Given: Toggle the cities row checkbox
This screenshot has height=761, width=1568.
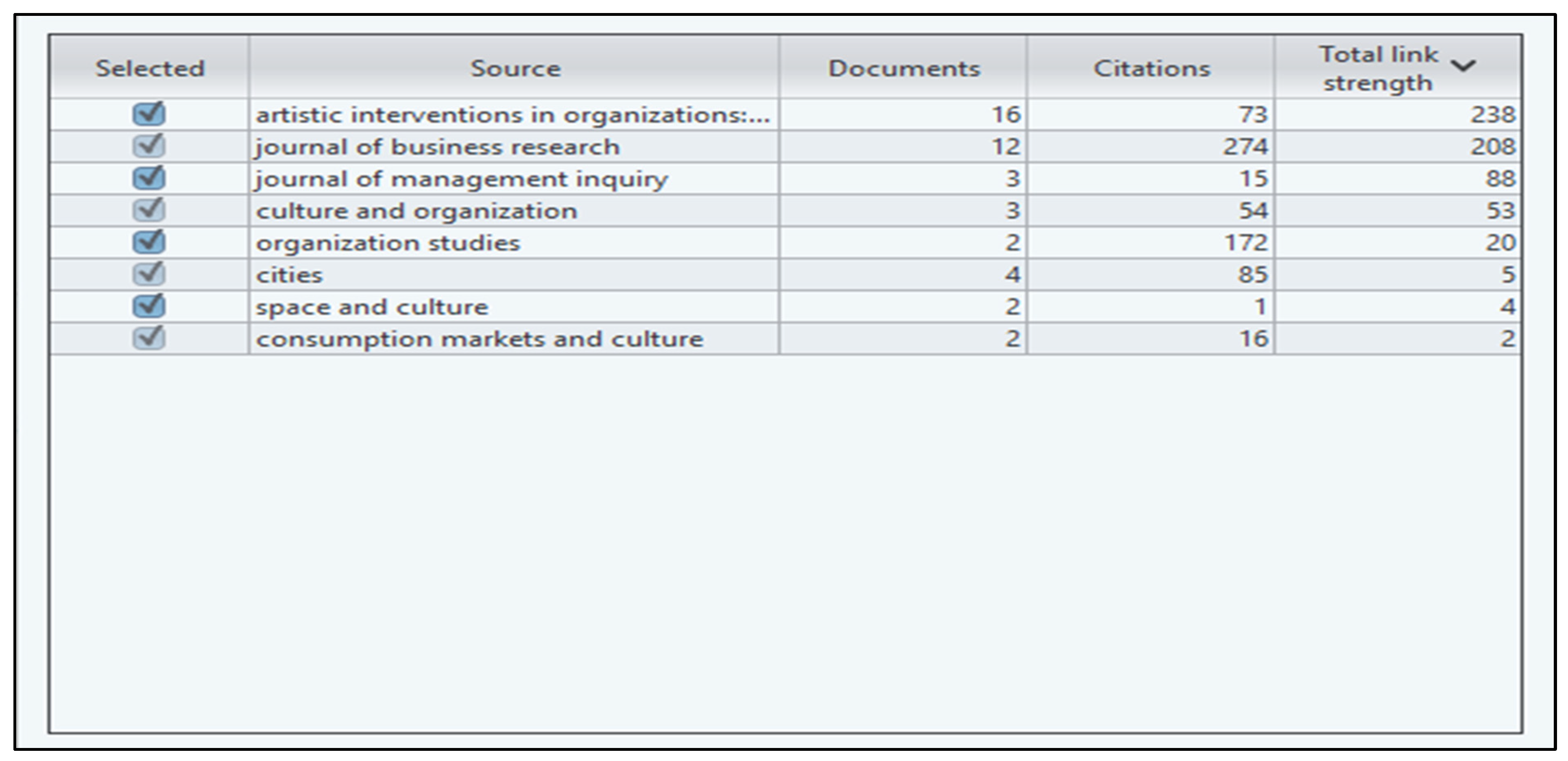Looking at the screenshot, I should coord(148,275).
